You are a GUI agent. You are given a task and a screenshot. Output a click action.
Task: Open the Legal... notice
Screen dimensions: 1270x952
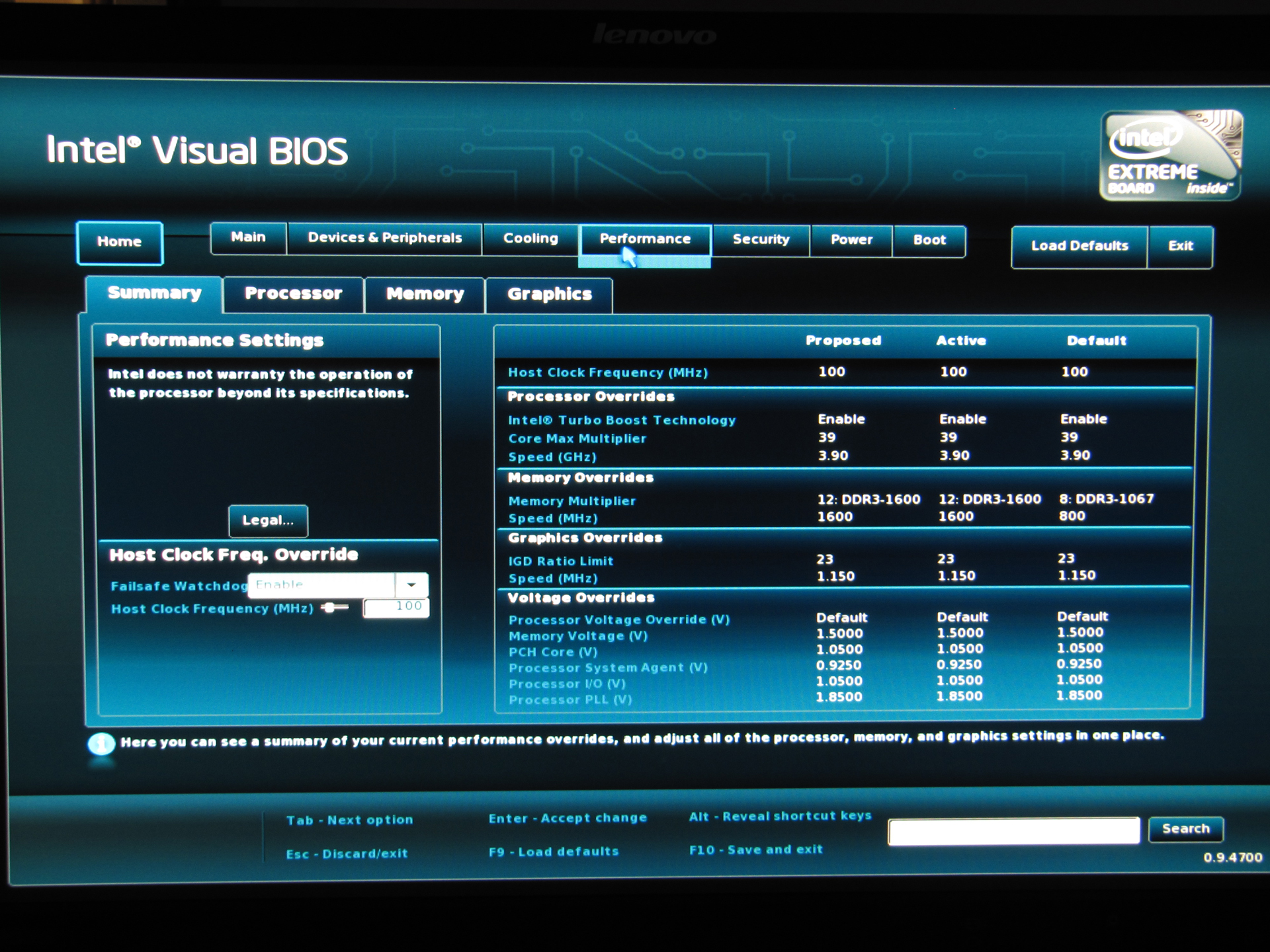[268, 521]
